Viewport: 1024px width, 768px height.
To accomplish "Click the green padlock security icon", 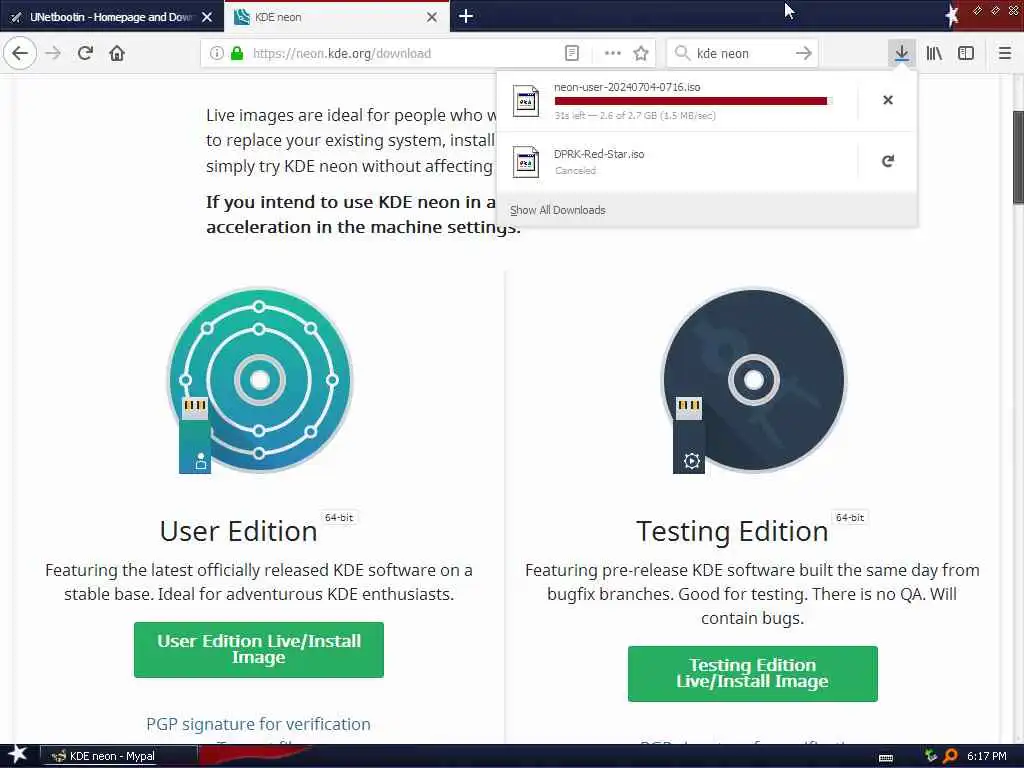I will (237, 53).
